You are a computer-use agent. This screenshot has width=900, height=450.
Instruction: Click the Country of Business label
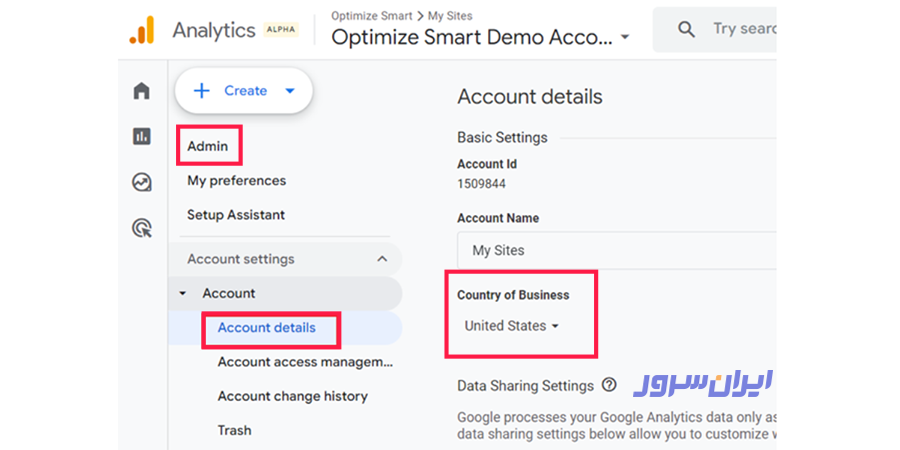[x=513, y=295]
